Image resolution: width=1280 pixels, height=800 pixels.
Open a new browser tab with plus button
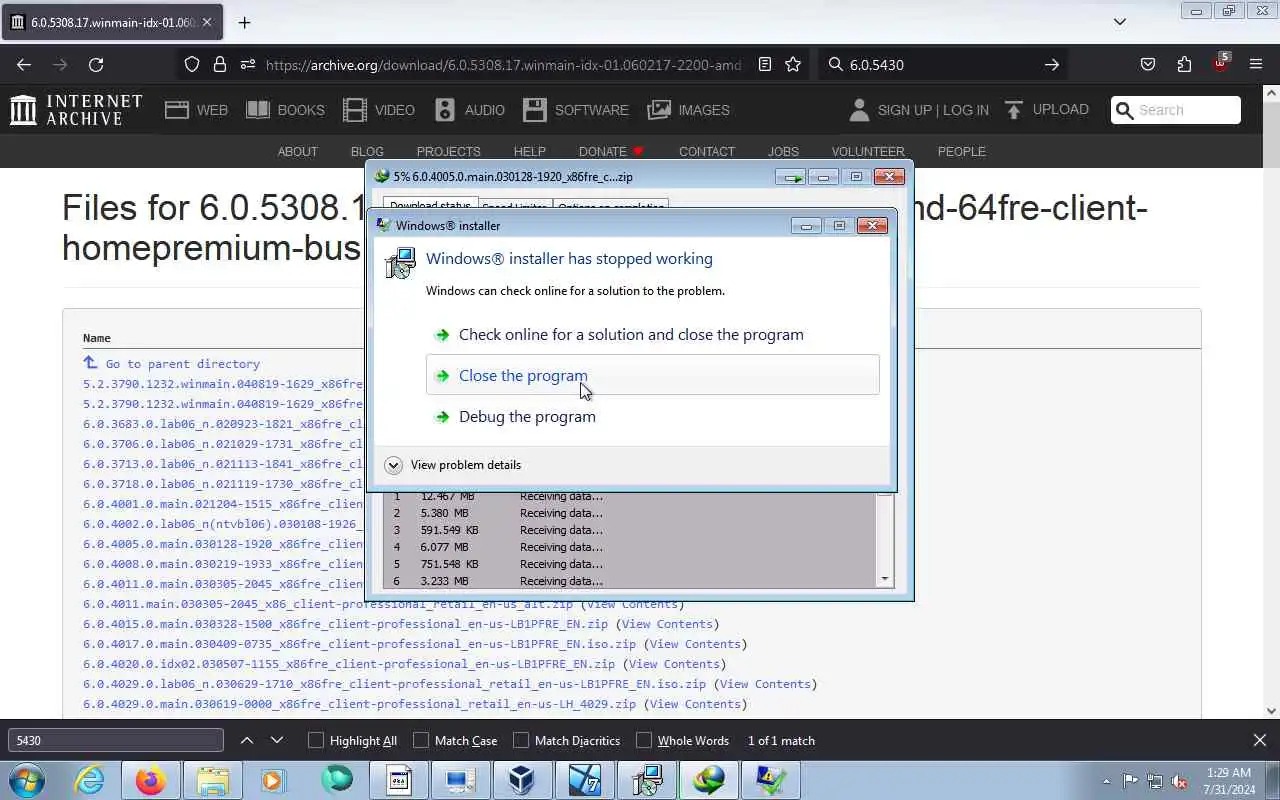coord(244,22)
